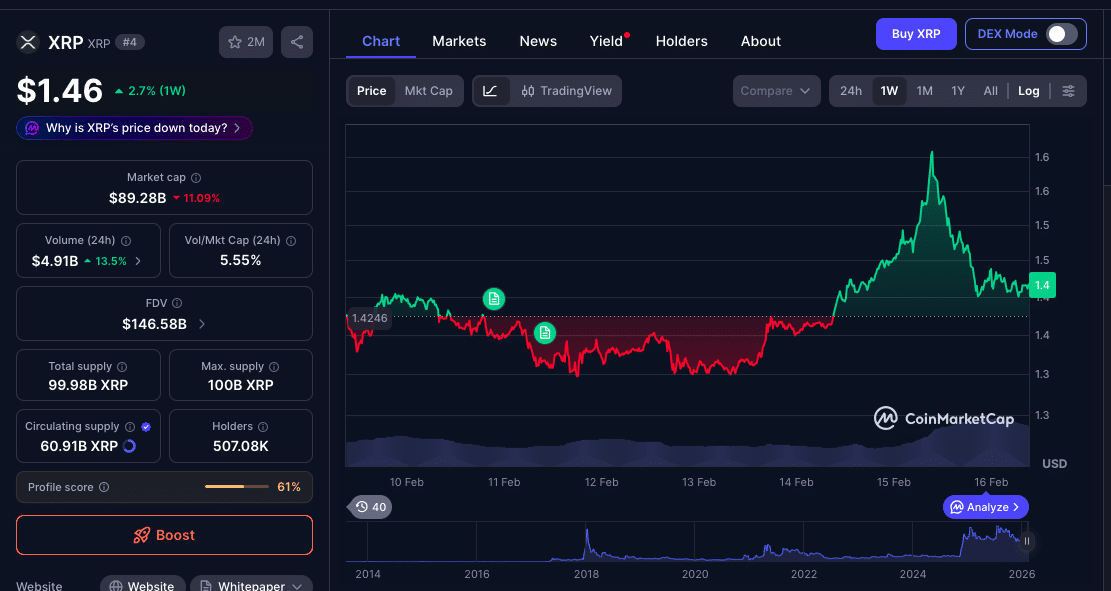Toggle DEX Mode switch

point(1062,34)
